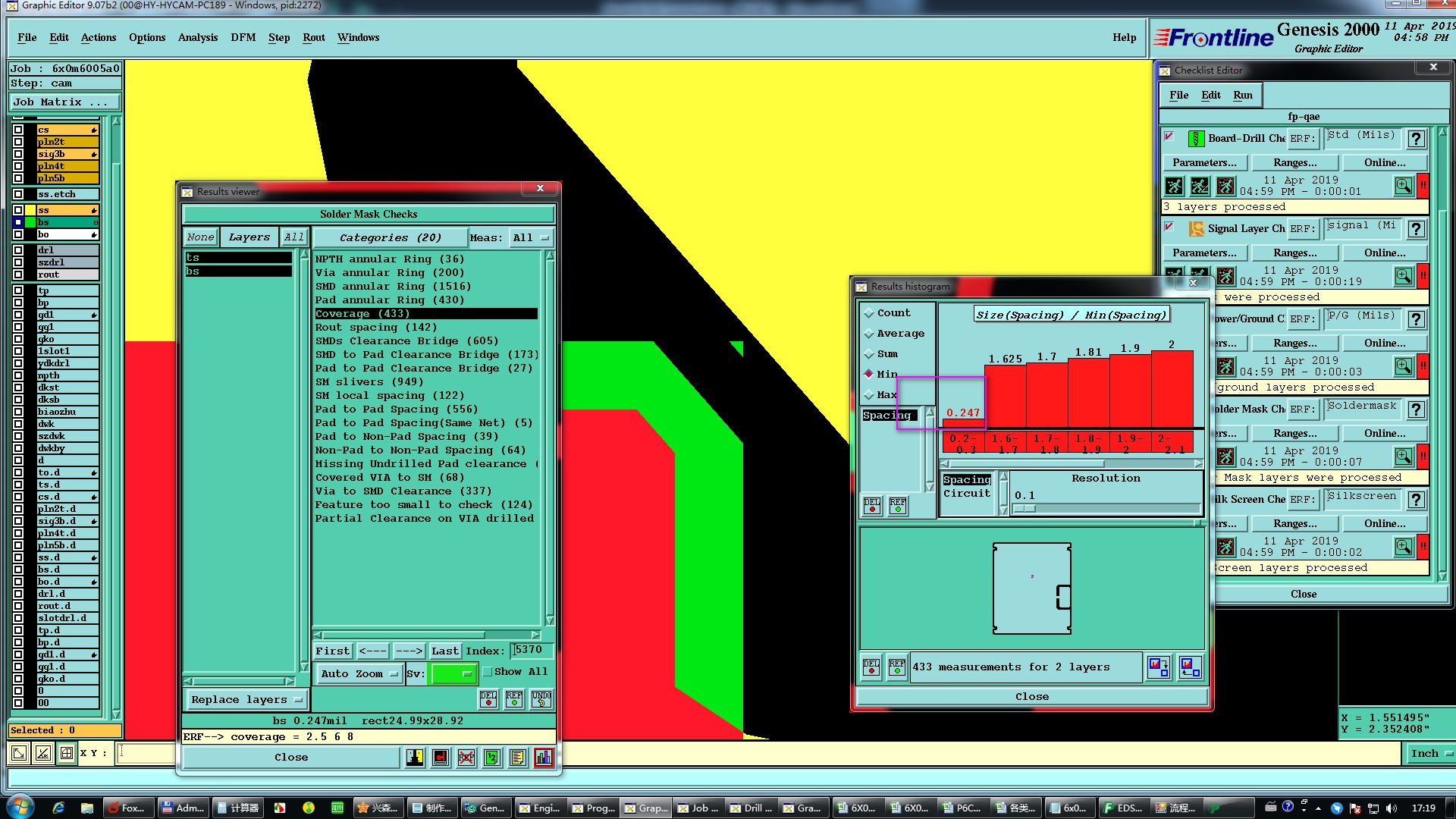Click the magnifier icon for Board-Drill Checks

click(1403, 186)
